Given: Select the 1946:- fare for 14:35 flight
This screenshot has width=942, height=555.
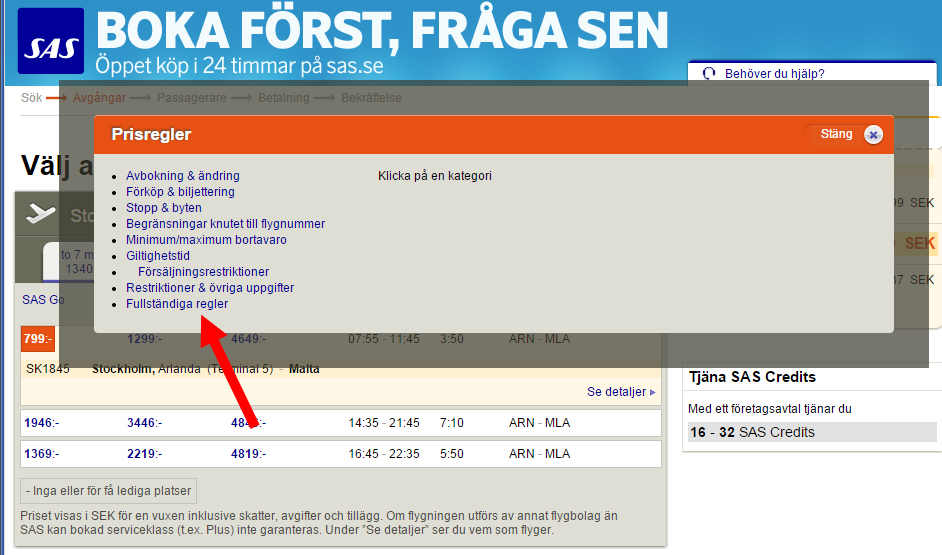Looking at the screenshot, I should (x=41, y=423).
